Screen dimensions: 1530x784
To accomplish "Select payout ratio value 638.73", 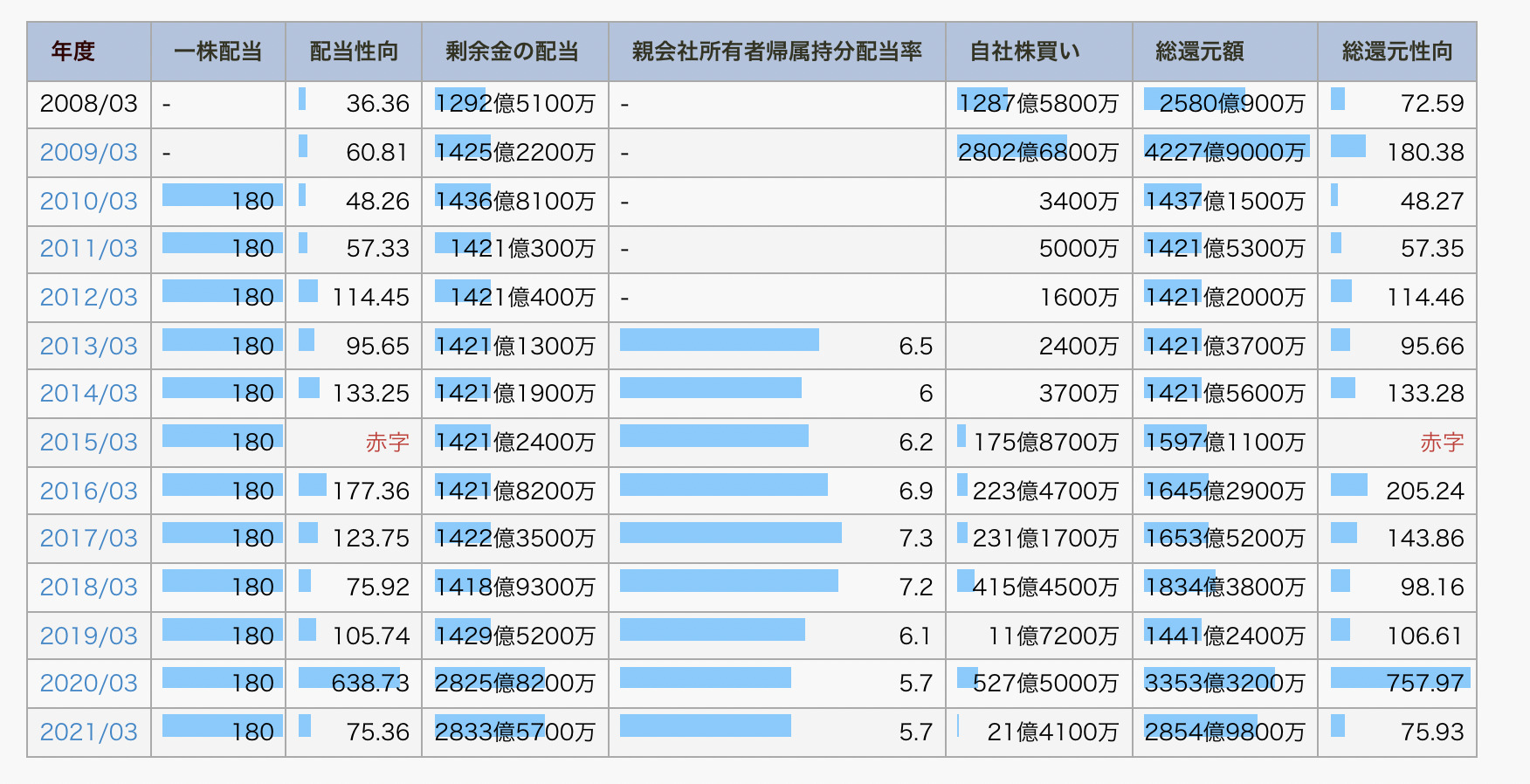I will [x=370, y=684].
